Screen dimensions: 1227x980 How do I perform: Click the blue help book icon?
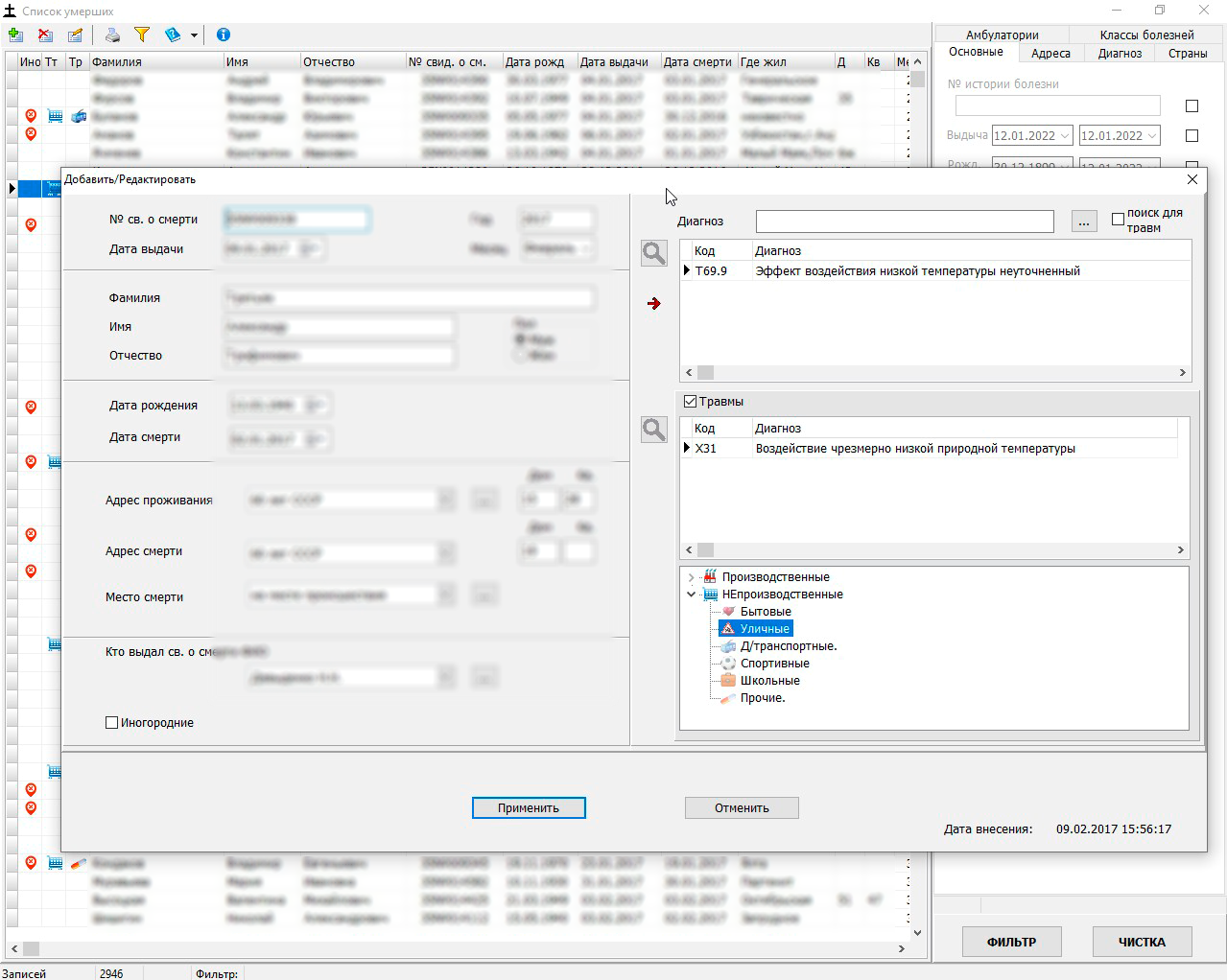[173, 35]
